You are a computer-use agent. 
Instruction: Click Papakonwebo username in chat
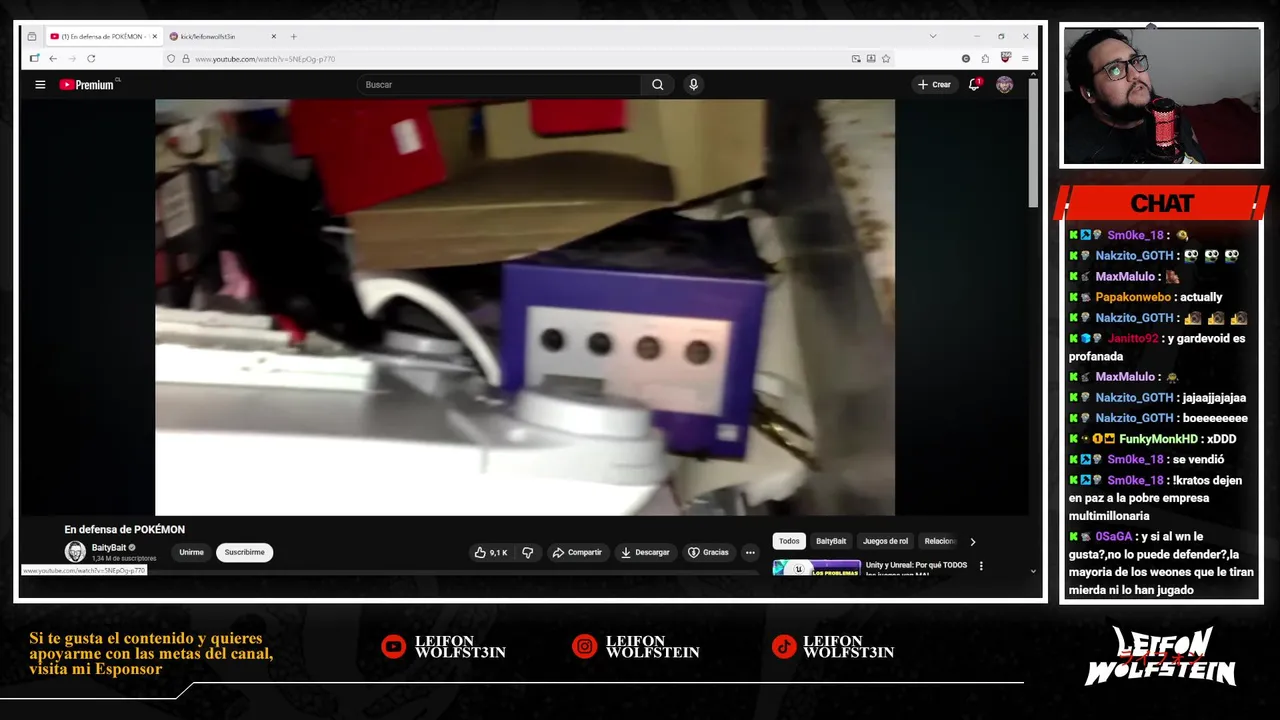coord(1132,297)
